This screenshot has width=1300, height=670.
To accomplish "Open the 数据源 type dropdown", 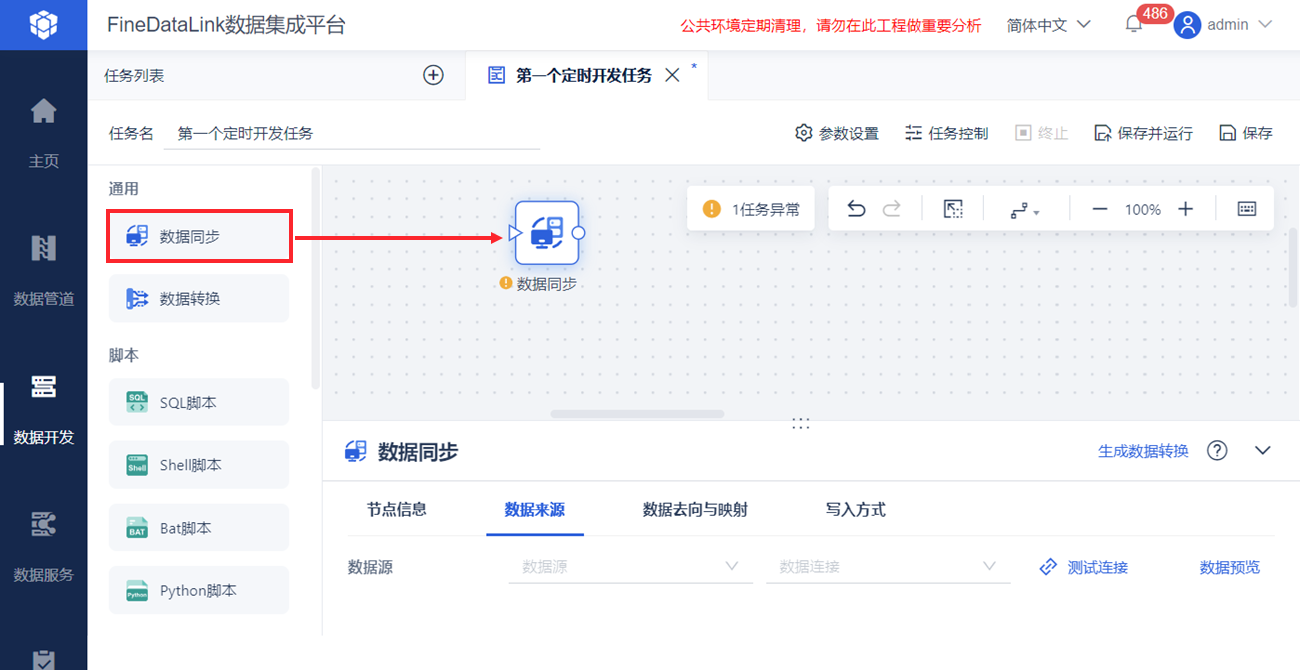I will 630,567.
